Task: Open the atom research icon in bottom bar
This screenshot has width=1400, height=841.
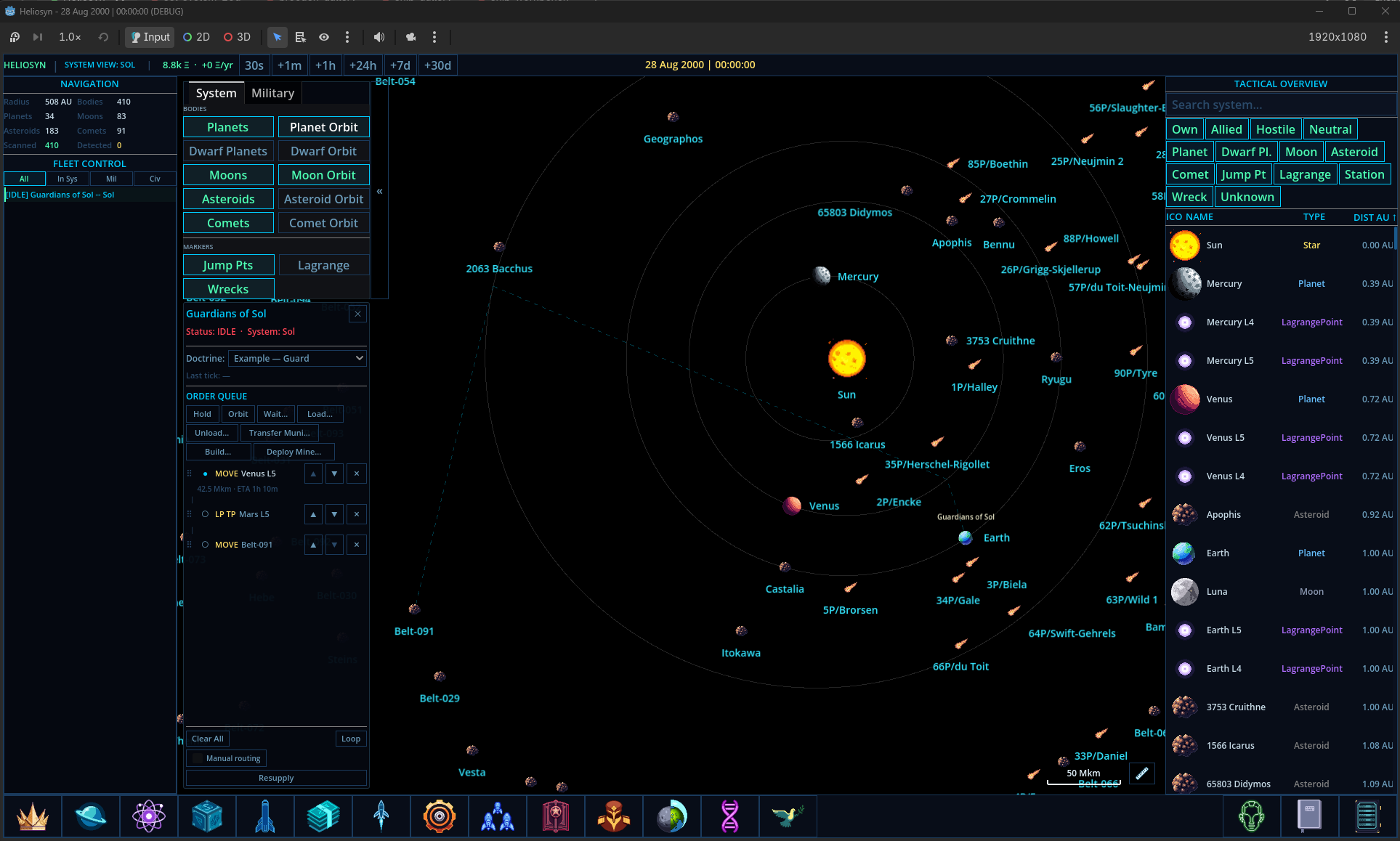Action: coord(149,816)
